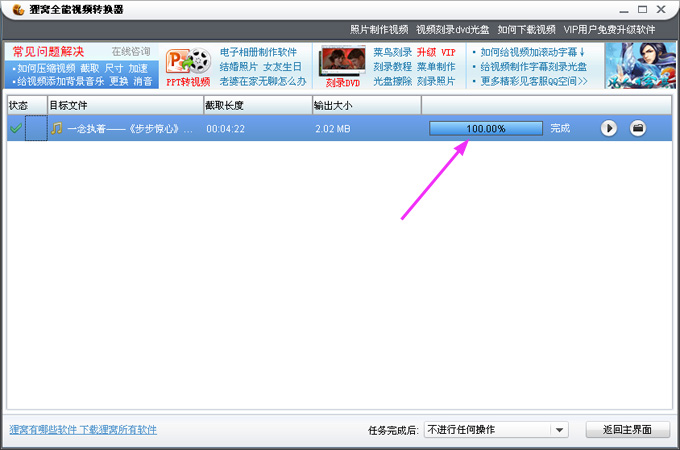The image size is (680, 450).
Task: Click the 2.02 MB output size value
Action: (x=333, y=129)
